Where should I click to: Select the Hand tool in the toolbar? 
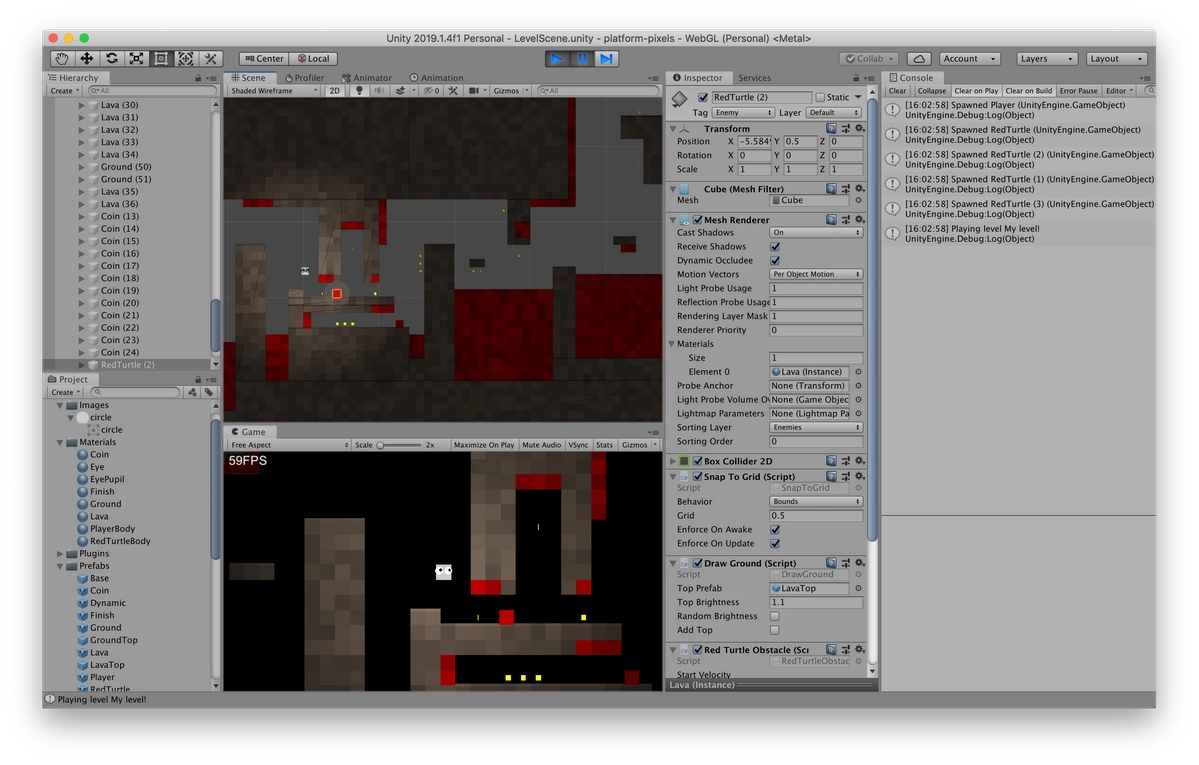pyautogui.click(x=61, y=58)
